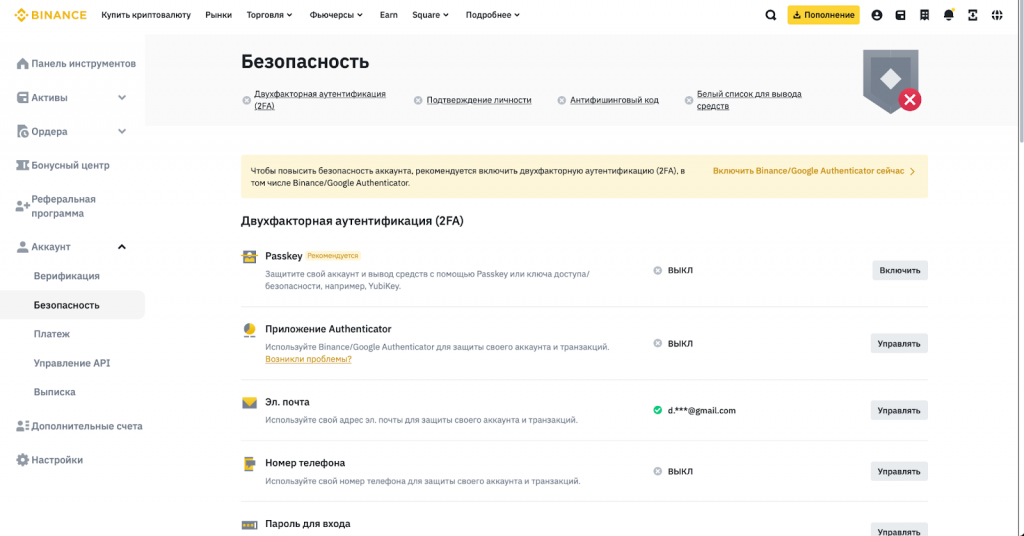The width and height of the screenshot is (1024, 536).
Task: Expand the Активы sidebar section
Action: [122, 98]
